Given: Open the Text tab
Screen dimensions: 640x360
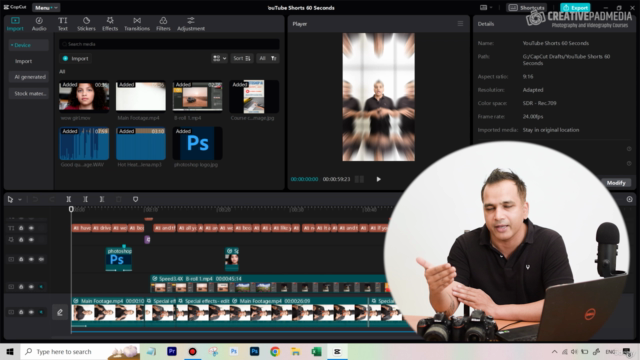Looking at the screenshot, I should pos(62,24).
